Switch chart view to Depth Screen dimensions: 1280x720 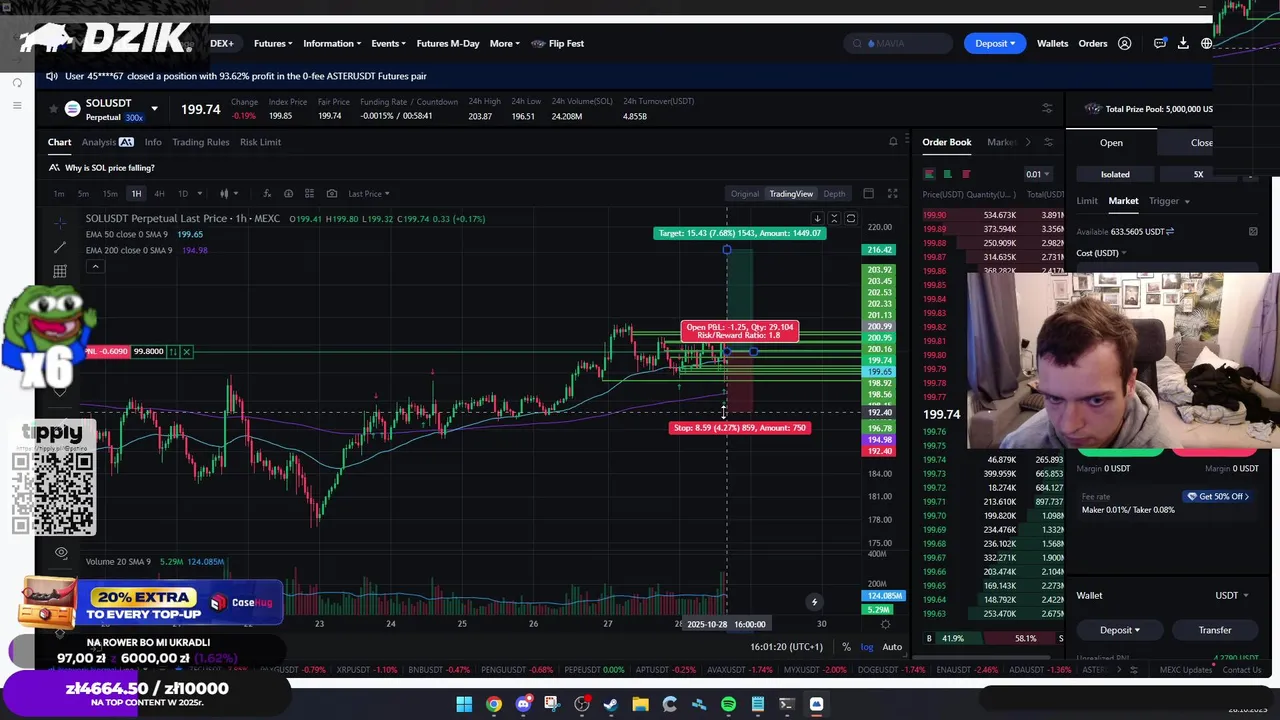834,194
